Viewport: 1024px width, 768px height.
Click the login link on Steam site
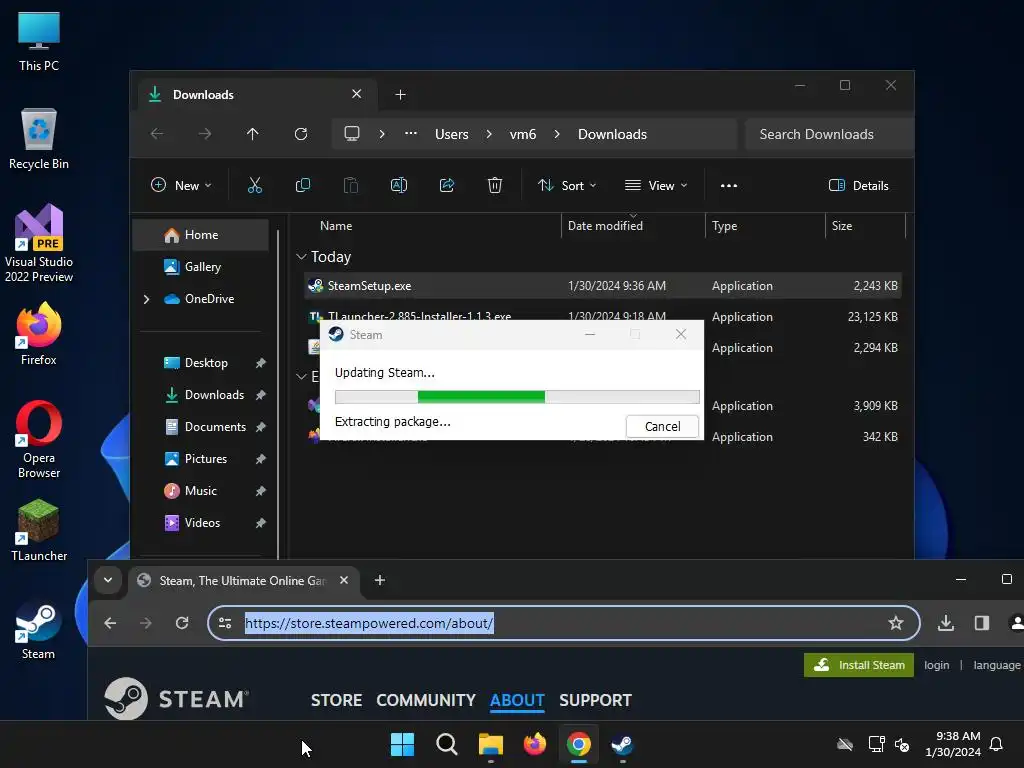936,665
